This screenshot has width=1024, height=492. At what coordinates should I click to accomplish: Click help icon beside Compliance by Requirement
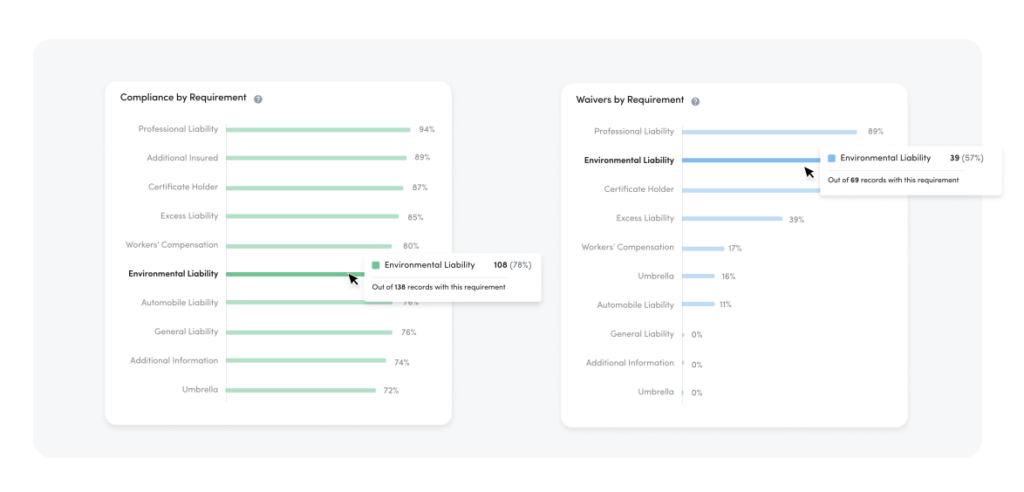258,99
